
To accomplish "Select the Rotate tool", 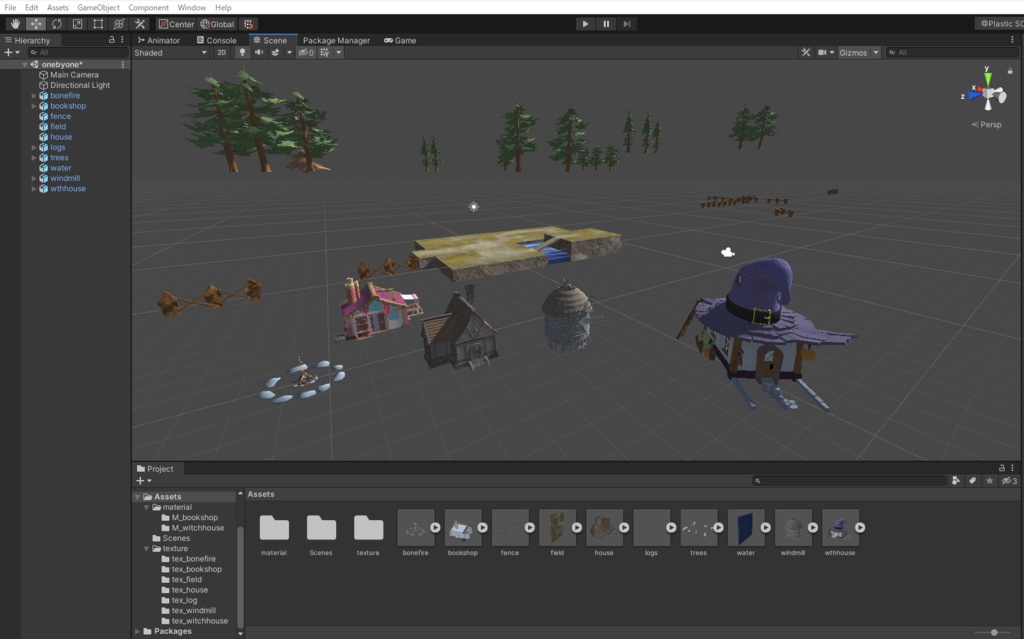I will [56, 24].
